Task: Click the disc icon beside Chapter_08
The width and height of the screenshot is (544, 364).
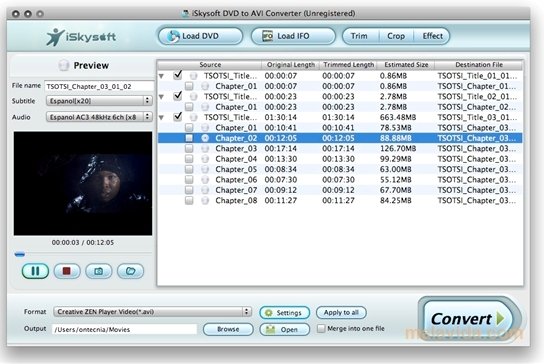Action: tap(205, 201)
